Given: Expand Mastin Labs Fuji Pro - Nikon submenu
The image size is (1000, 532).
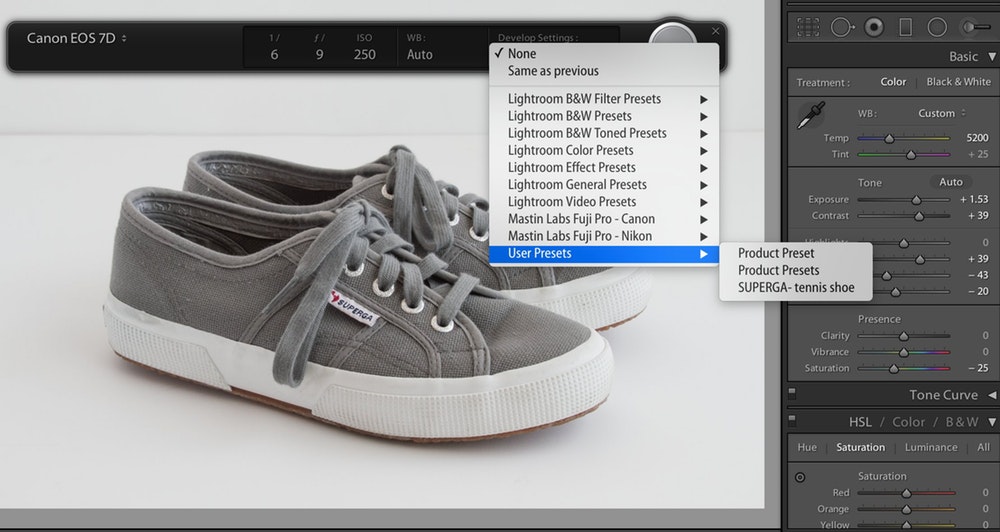Looking at the screenshot, I should coord(603,237).
